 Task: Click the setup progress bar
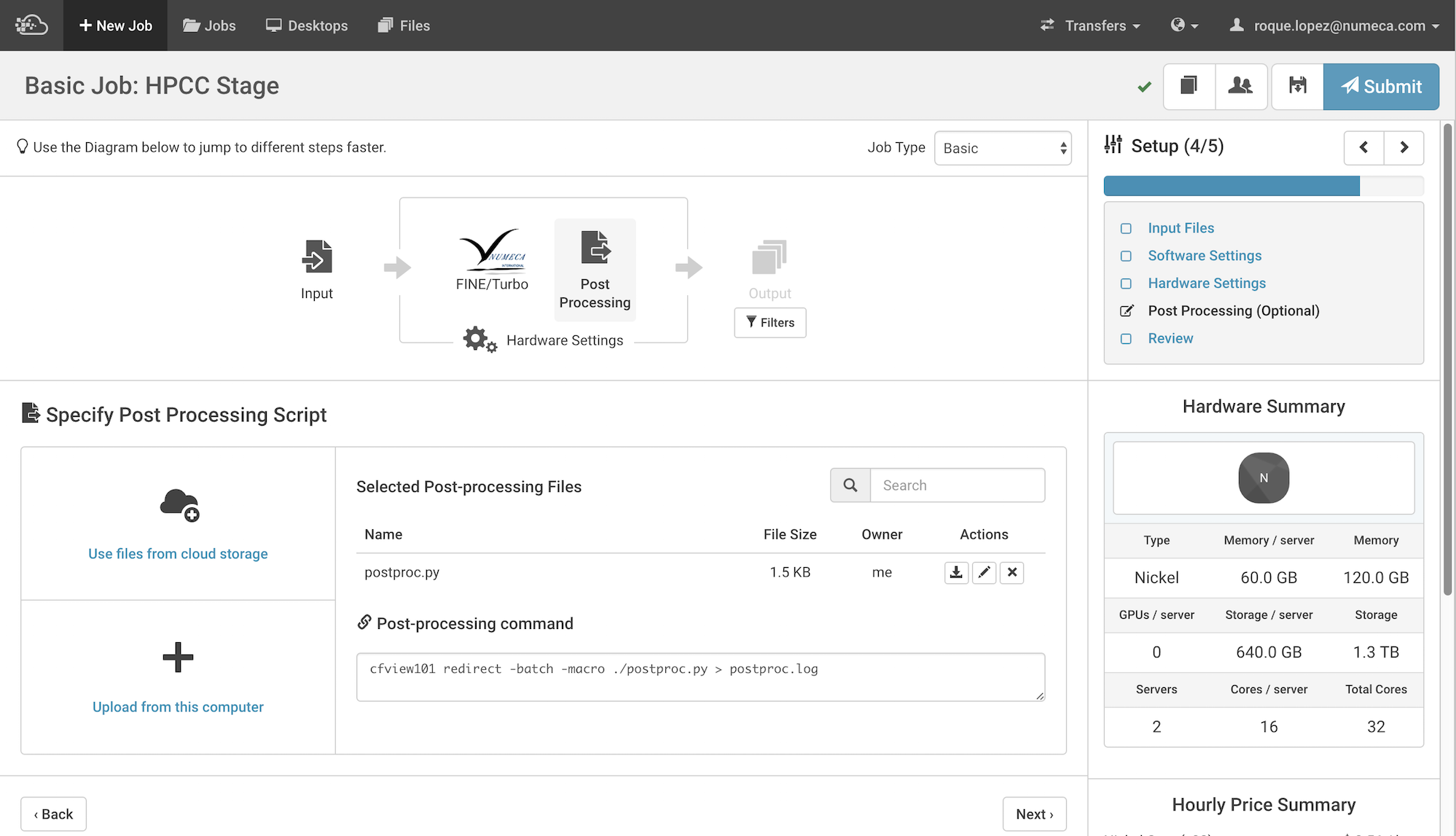point(1263,186)
